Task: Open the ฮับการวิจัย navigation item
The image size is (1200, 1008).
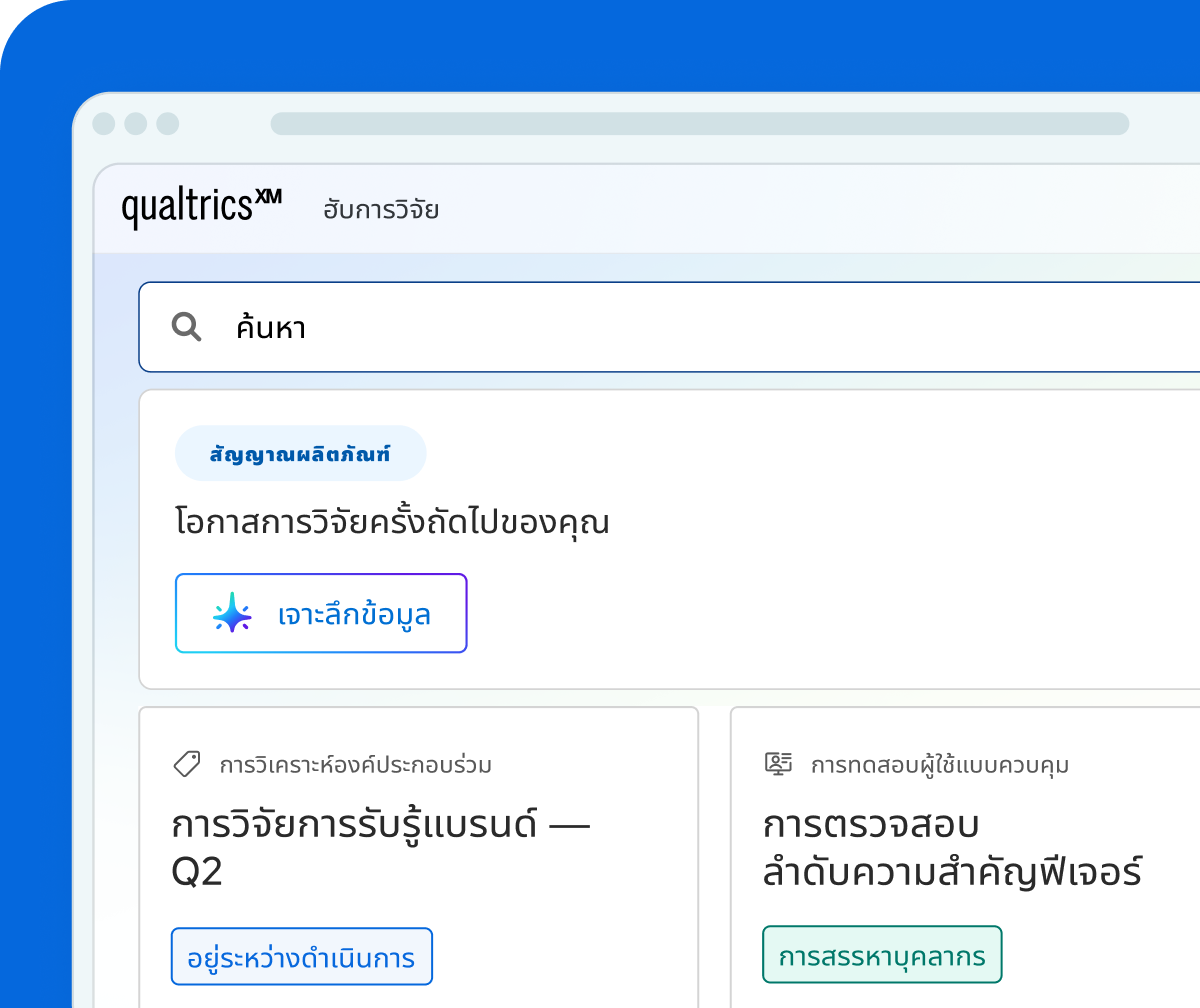Action: tap(381, 210)
